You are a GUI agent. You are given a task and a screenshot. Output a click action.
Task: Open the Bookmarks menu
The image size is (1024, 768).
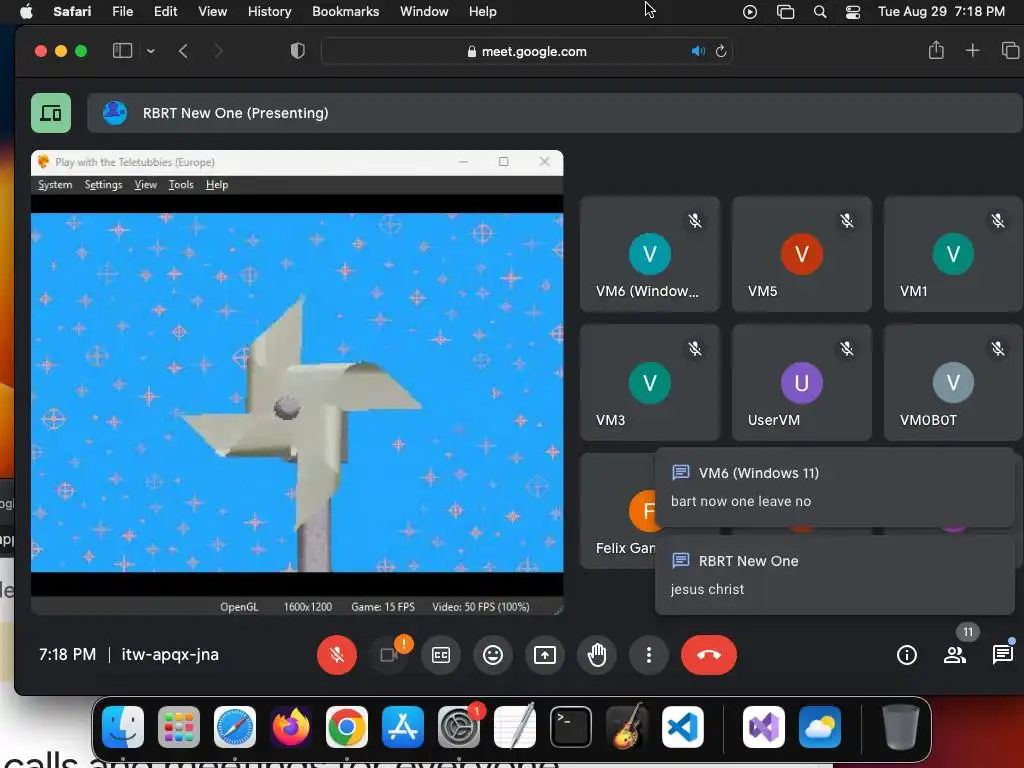pyautogui.click(x=345, y=12)
